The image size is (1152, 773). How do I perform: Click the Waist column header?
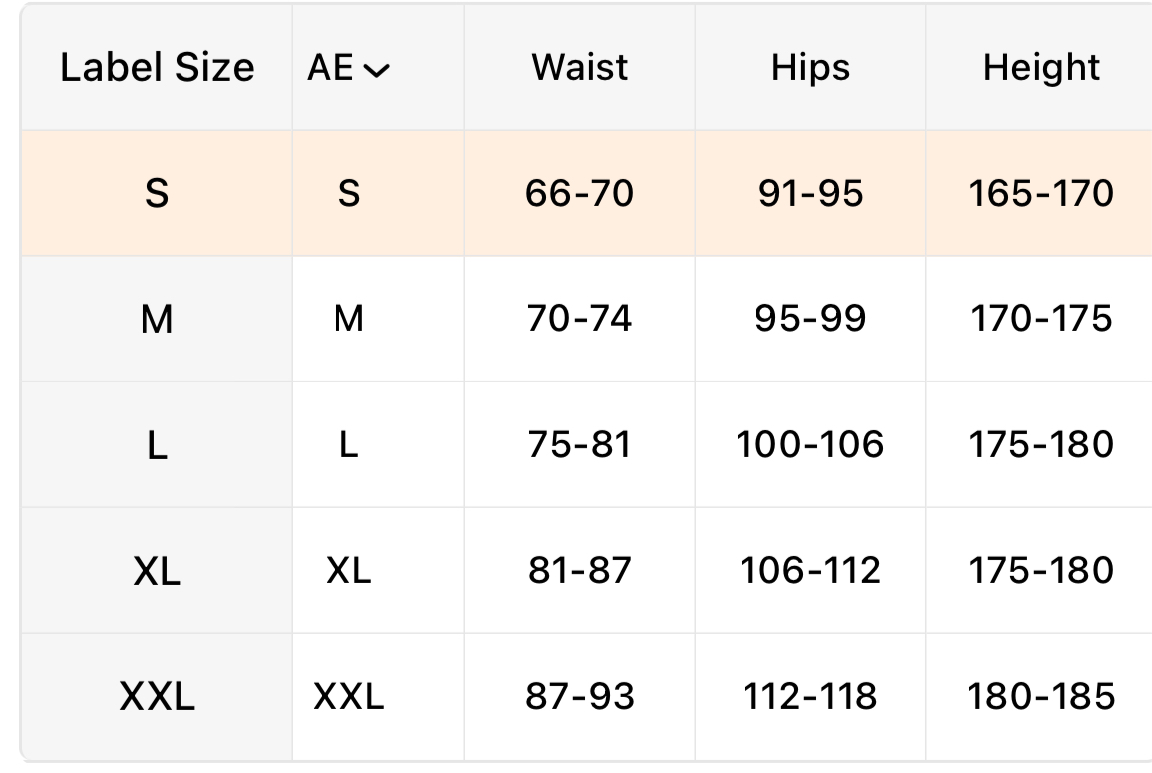tap(580, 68)
